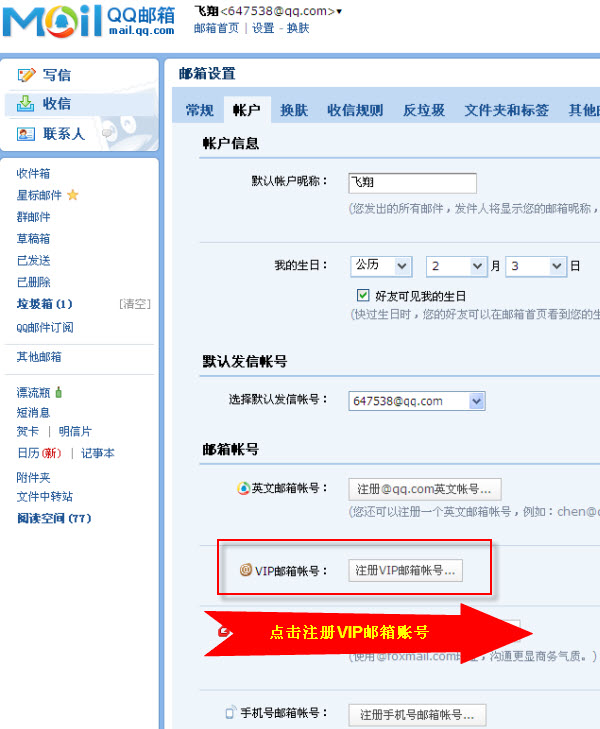The image size is (600, 729).
Task: Open the birthday month dropdown
Action: tap(456, 266)
